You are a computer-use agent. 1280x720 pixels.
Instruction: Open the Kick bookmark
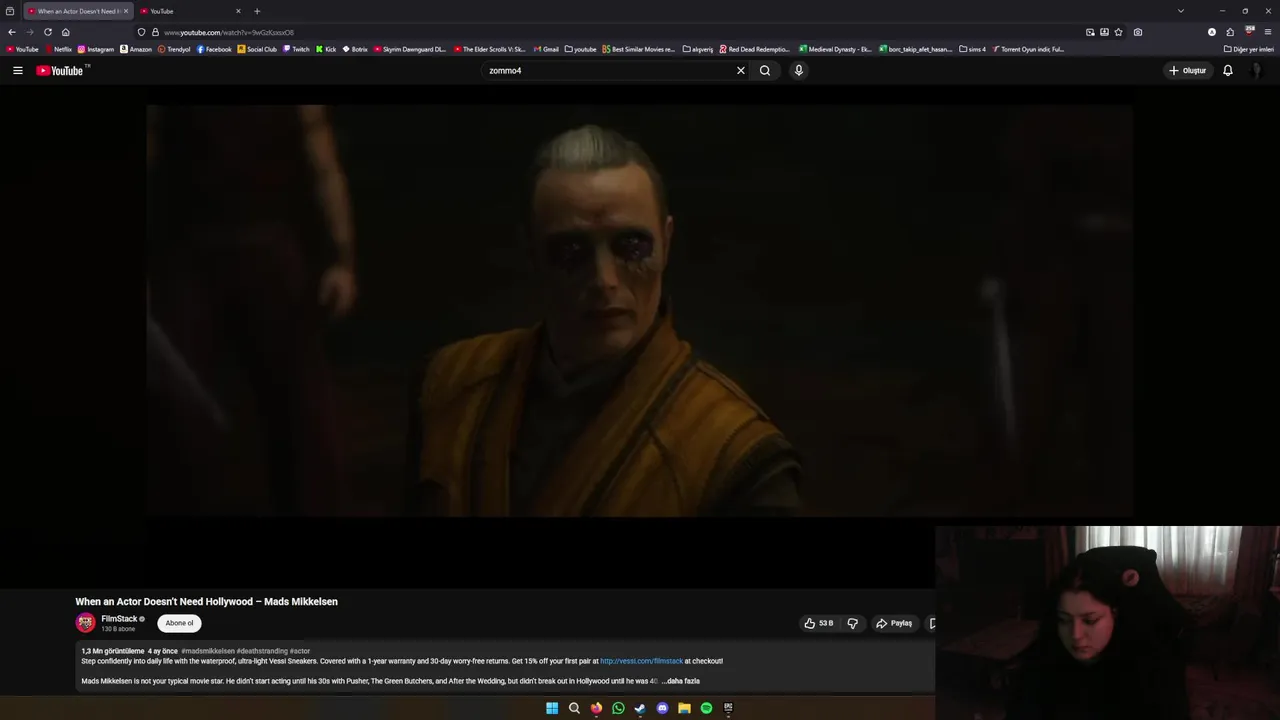point(326,49)
